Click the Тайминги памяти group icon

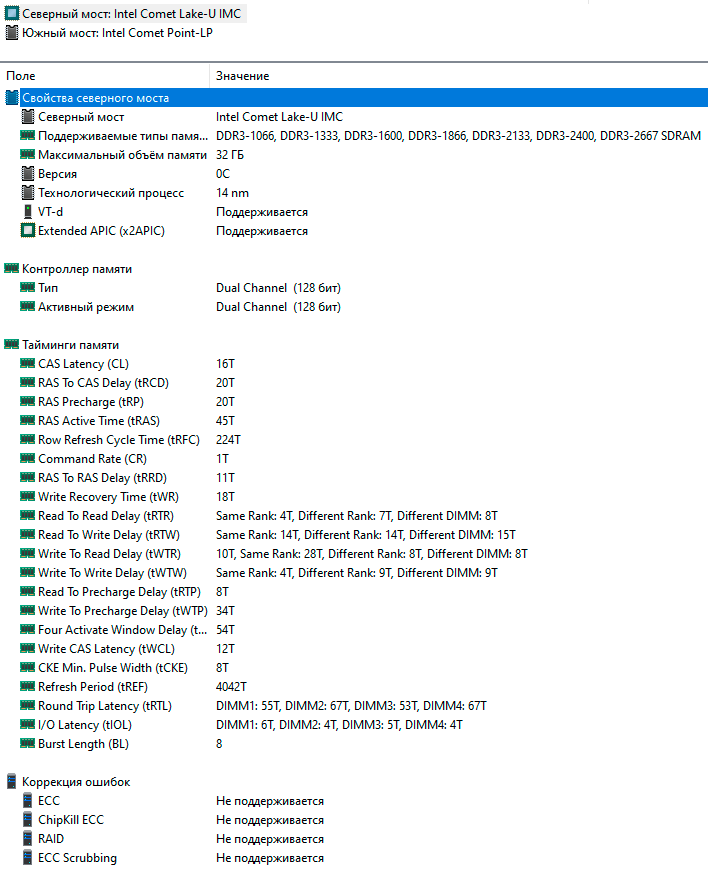click(x=12, y=344)
